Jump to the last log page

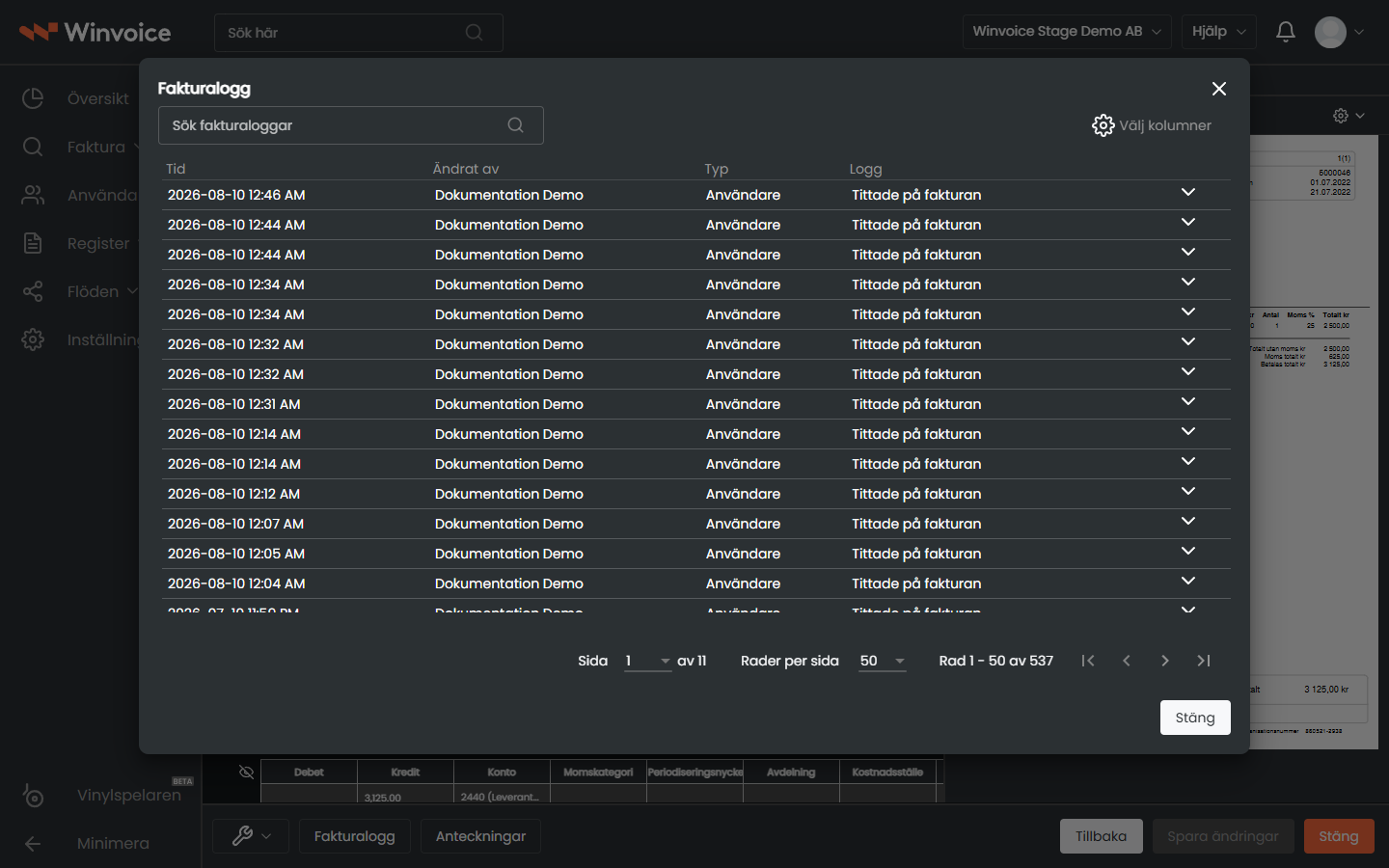(x=1204, y=661)
